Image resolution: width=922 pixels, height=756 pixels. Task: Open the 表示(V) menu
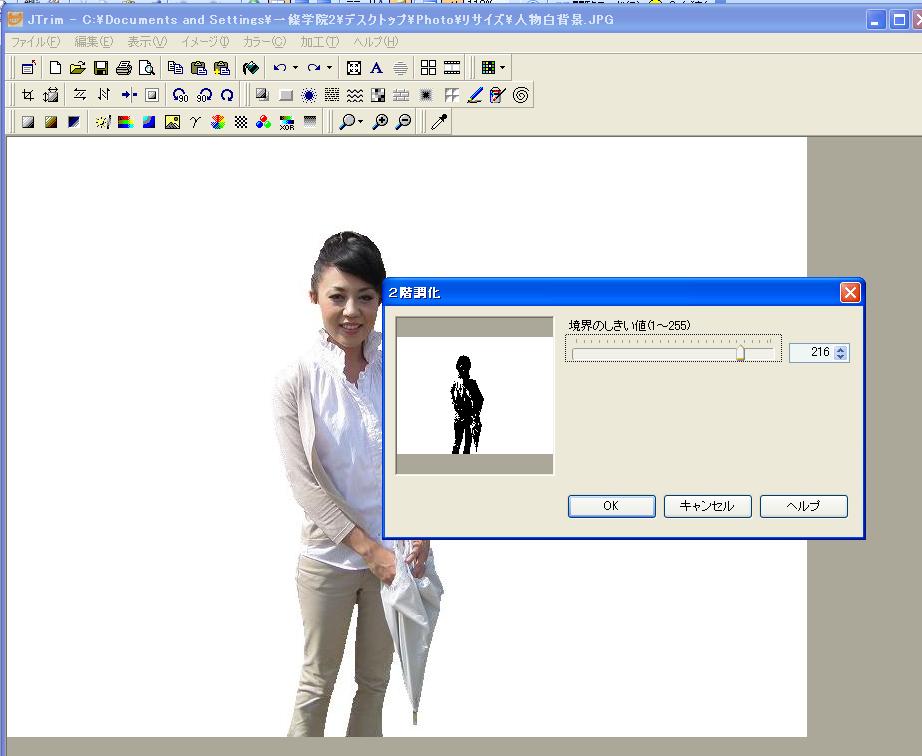click(148, 42)
